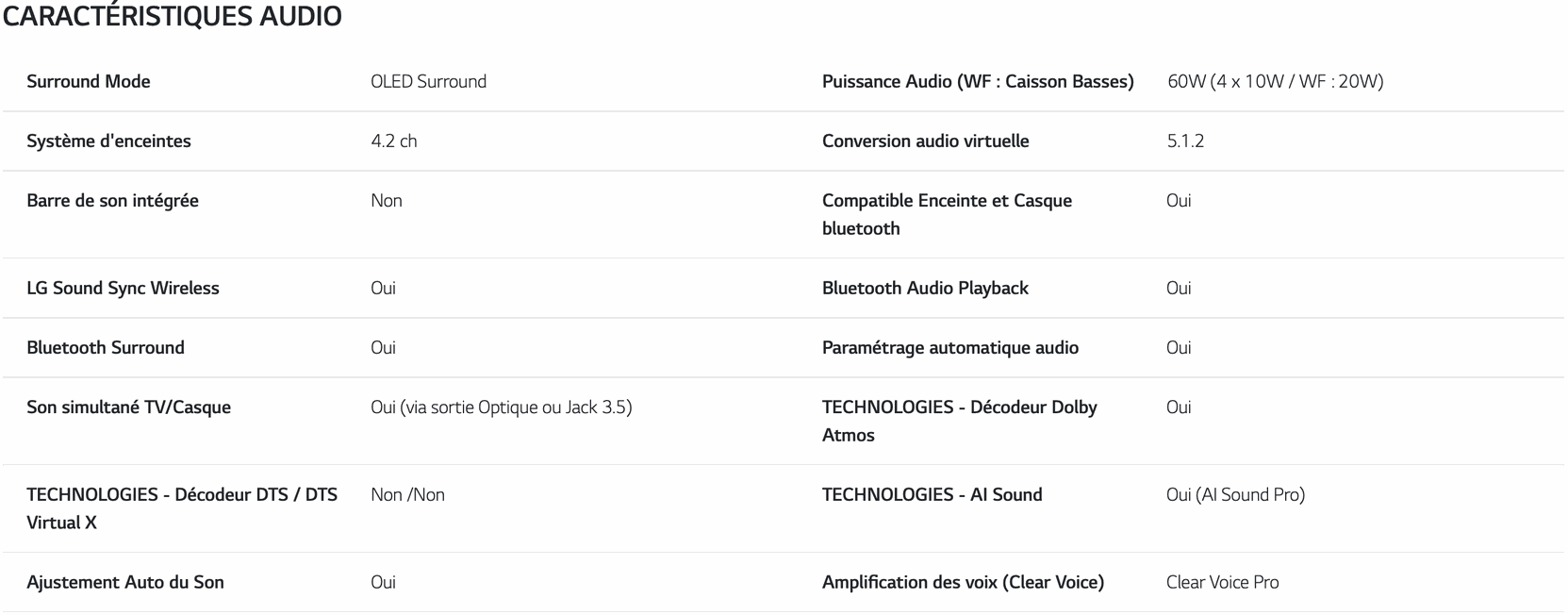Click the Son simultané TV/Casque label
The image size is (1568, 615).
(x=128, y=407)
